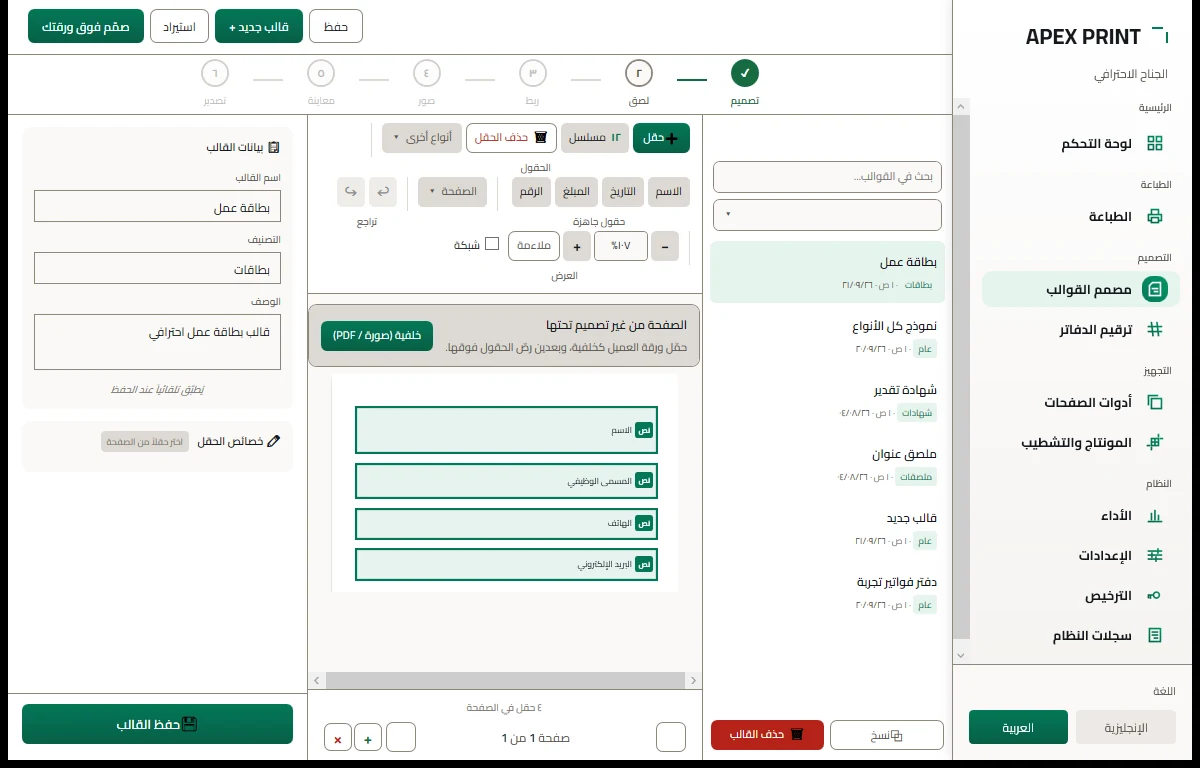Click the top حفظ button
This screenshot has height=768, width=1200.
336,26
